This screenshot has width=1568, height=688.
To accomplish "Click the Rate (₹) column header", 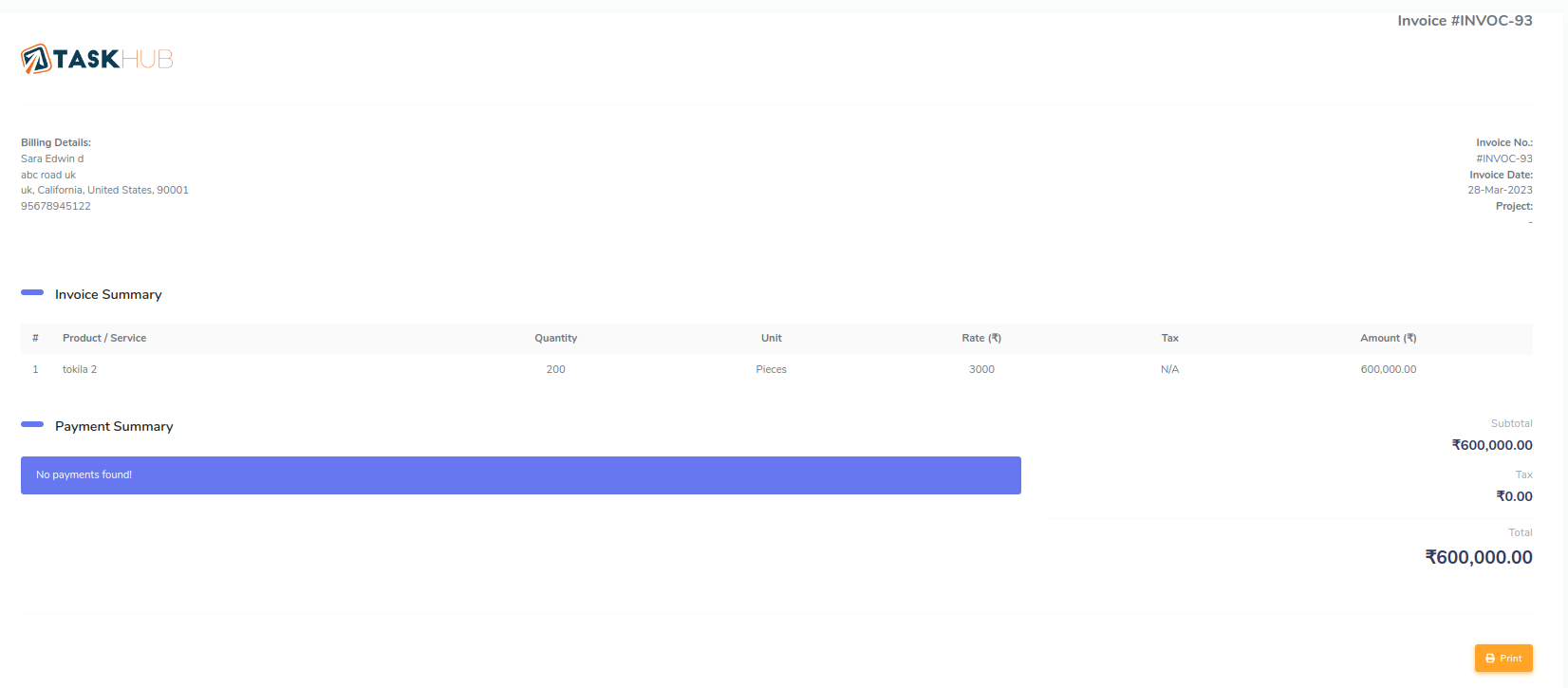I will (980, 339).
